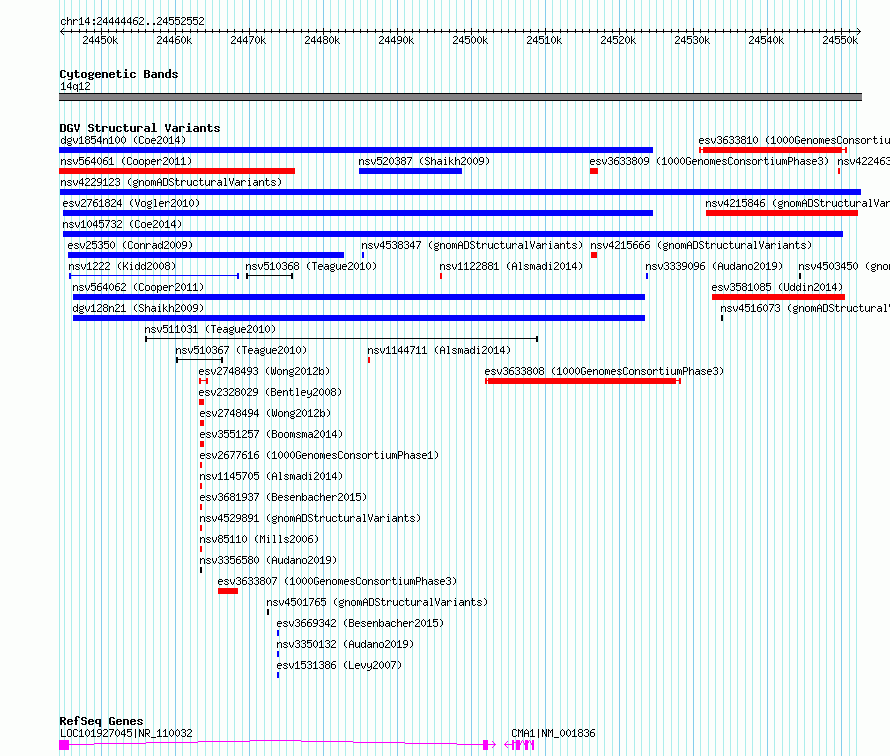Open the nsv85110 (Mills2006) label
Viewport: 890px width, 756px height.
pos(259,539)
